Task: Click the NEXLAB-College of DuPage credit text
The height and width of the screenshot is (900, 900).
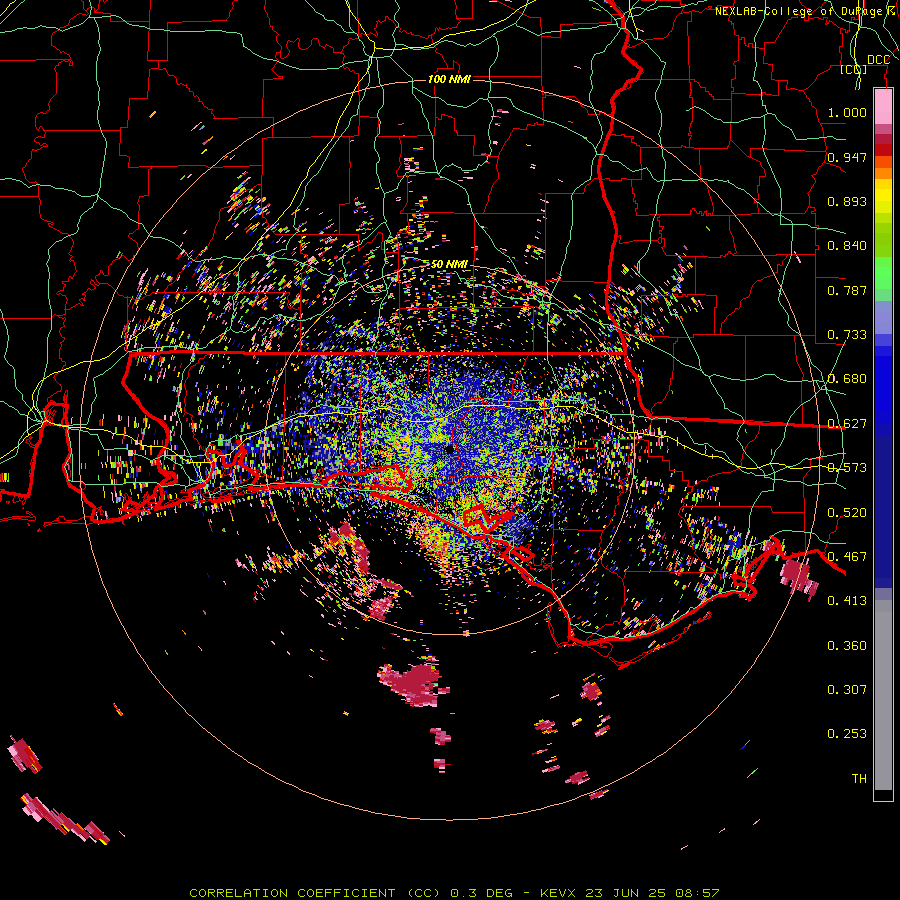Action: click(x=806, y=11)
